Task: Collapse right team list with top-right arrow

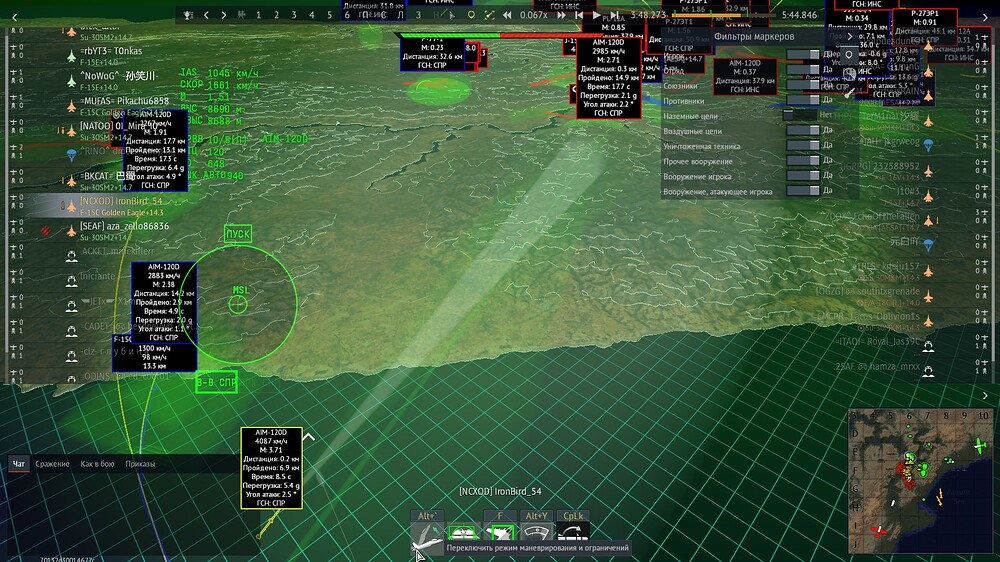Action: pyautogui.click(x=985, y=17)
